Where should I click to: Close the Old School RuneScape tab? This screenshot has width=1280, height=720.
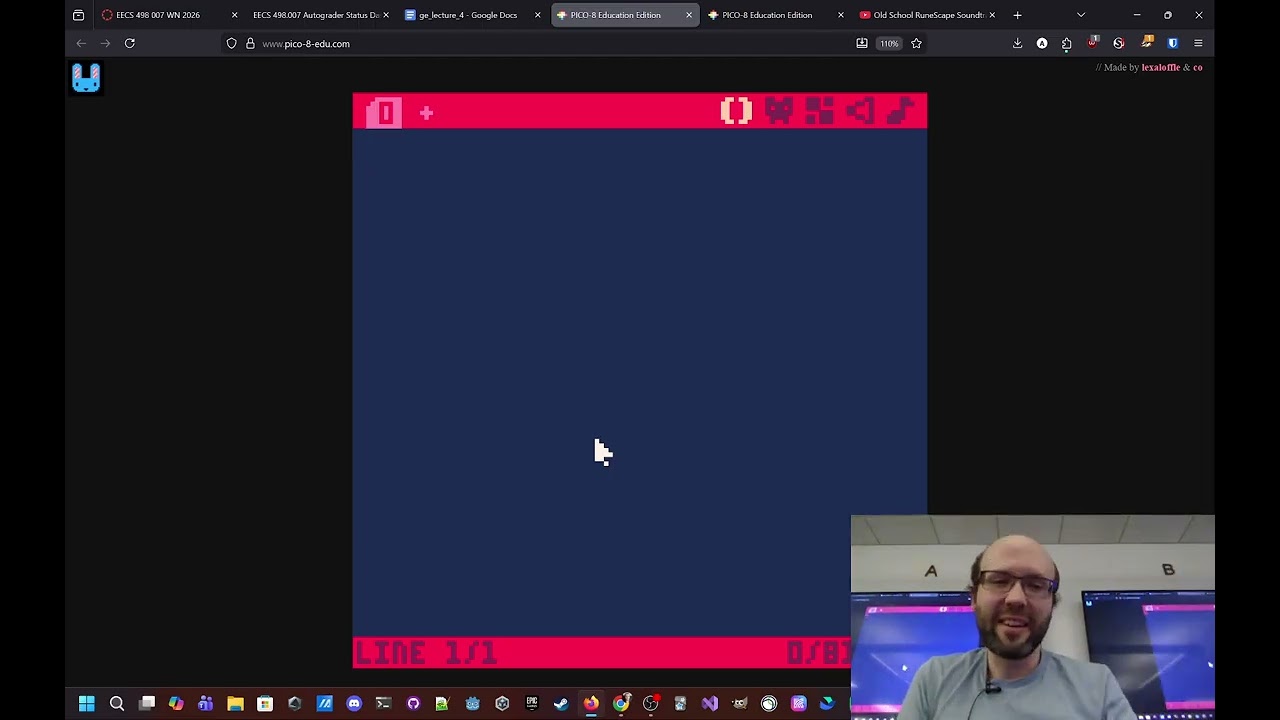pos(991,15)
